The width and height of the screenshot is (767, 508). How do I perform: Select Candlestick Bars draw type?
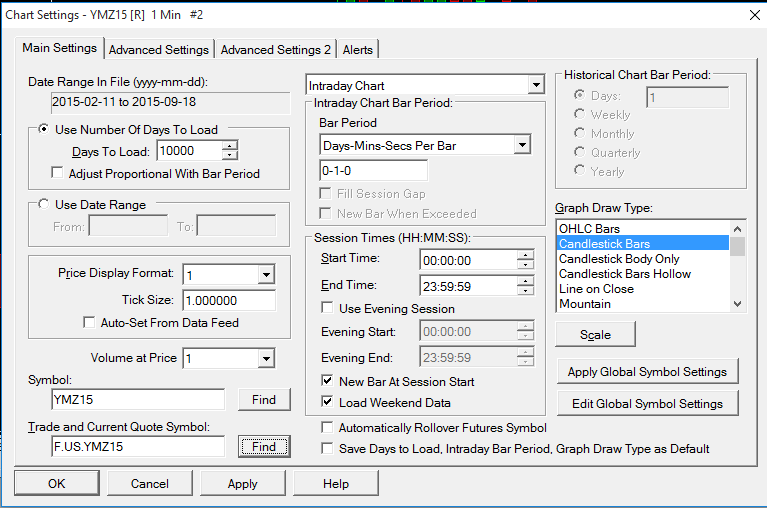pyautogui.click(x=642, y=243)
